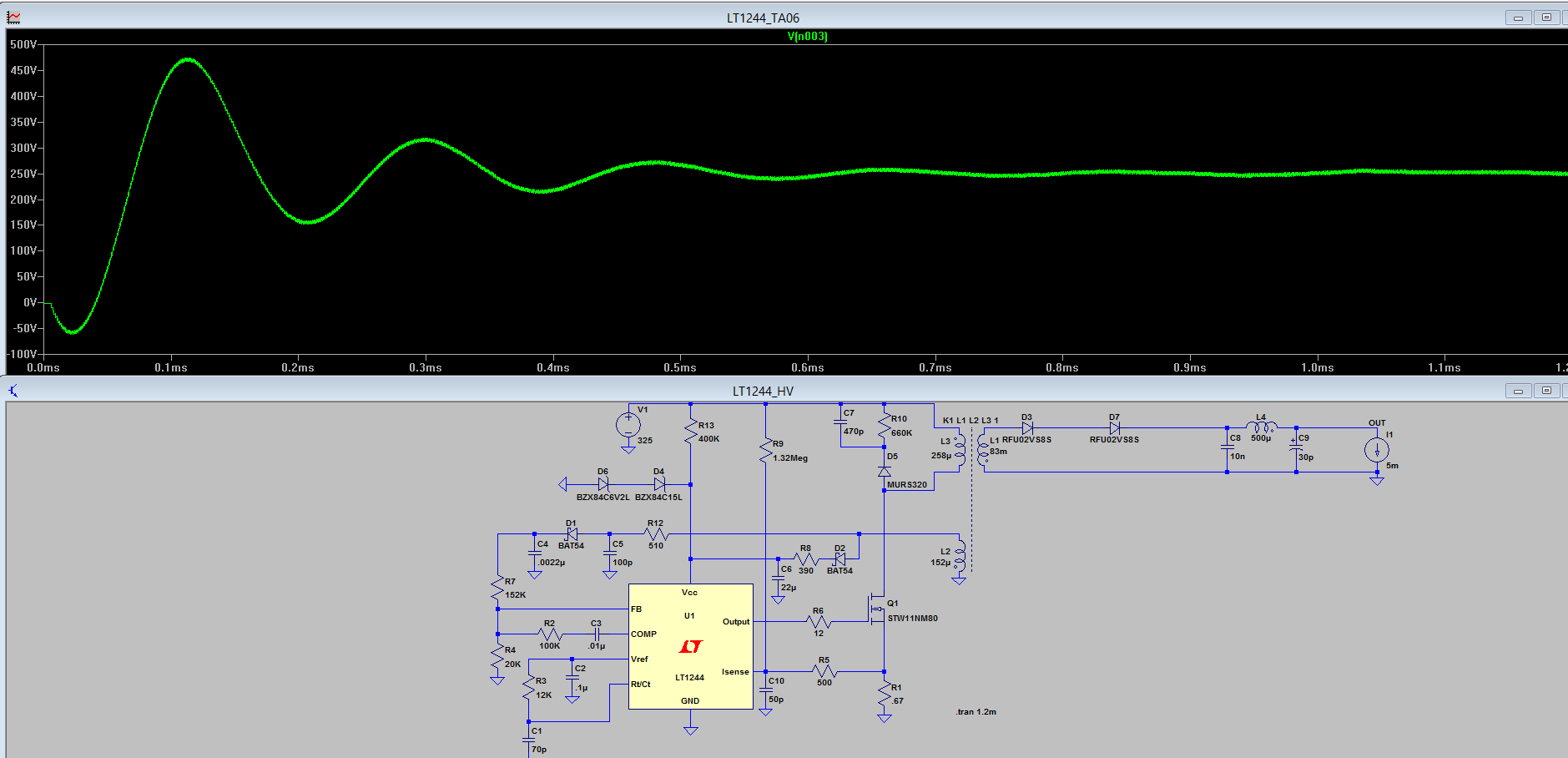This screenshot has width=1568, height=758.
Task: Click the L2 152µ inductor value
Action: [x=940, y=562]
